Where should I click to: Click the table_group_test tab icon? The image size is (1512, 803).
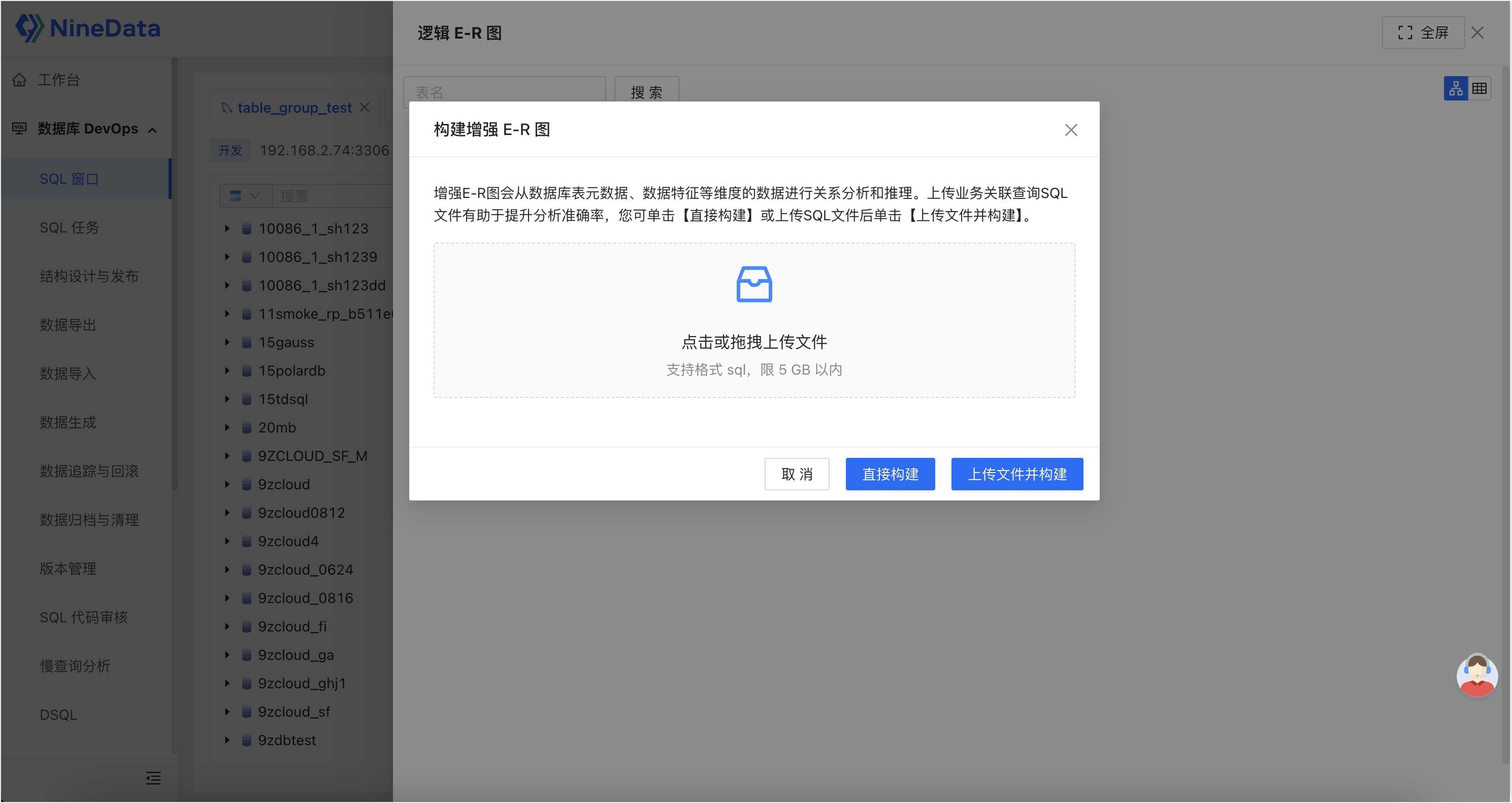tap(226, 108)
